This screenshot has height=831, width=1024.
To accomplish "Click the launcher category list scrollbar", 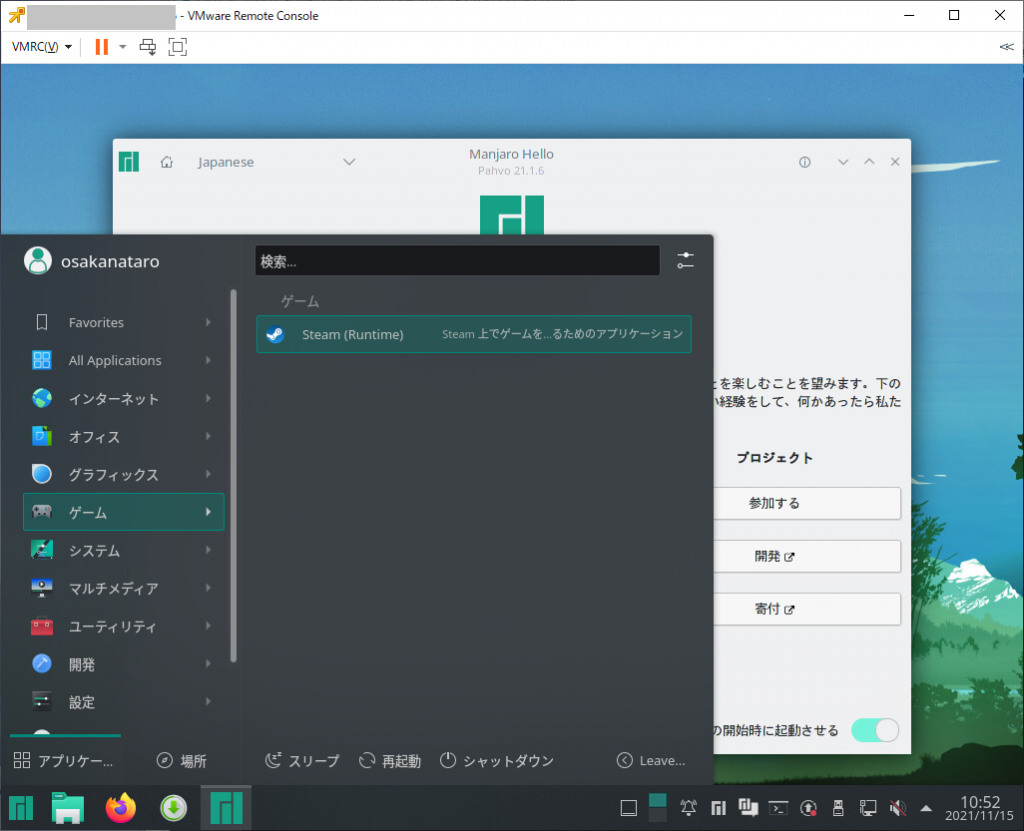I will click(233, 477).
